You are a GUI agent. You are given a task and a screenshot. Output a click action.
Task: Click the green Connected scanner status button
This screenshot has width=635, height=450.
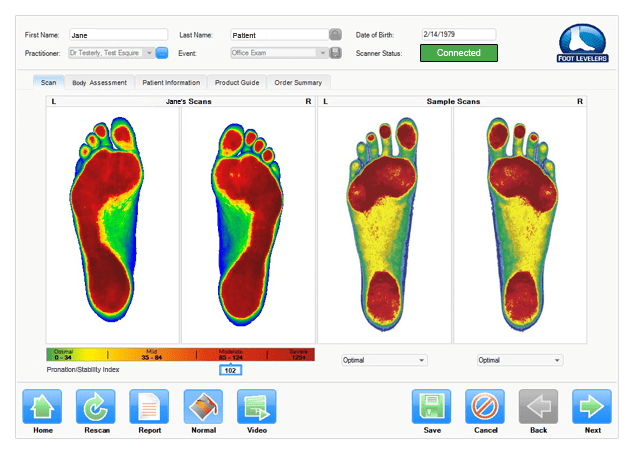[458, 53]
